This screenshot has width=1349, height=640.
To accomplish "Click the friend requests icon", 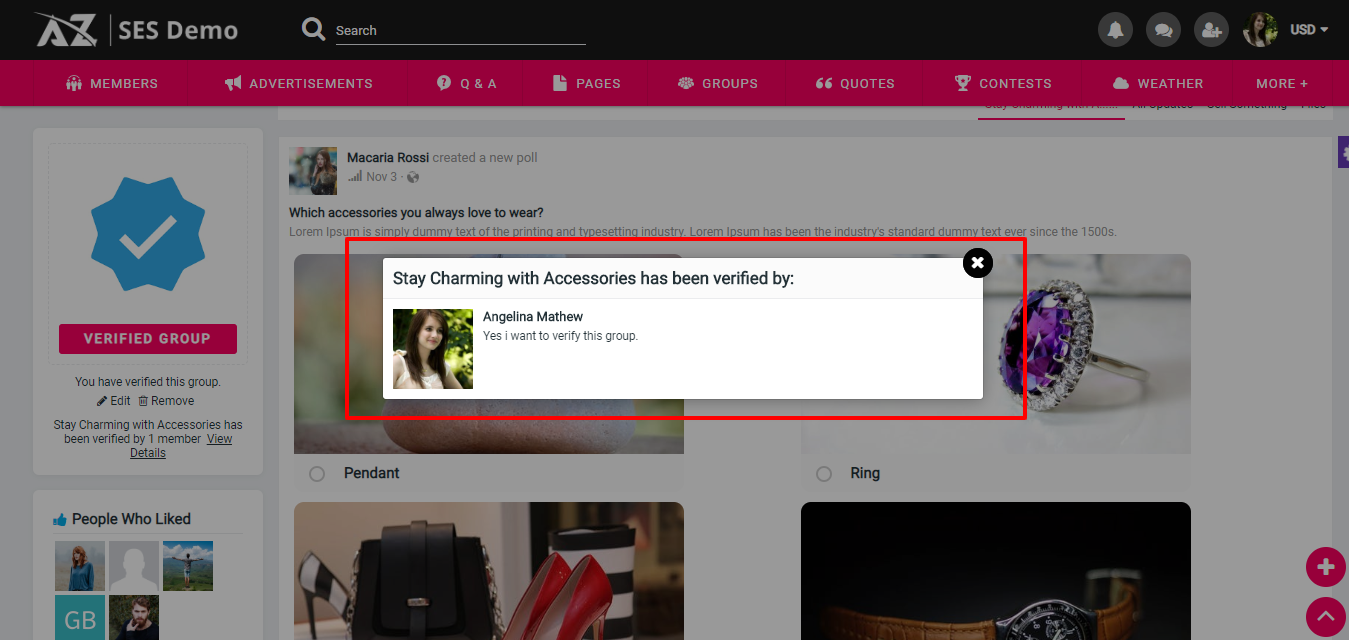I will point(1211,30).
